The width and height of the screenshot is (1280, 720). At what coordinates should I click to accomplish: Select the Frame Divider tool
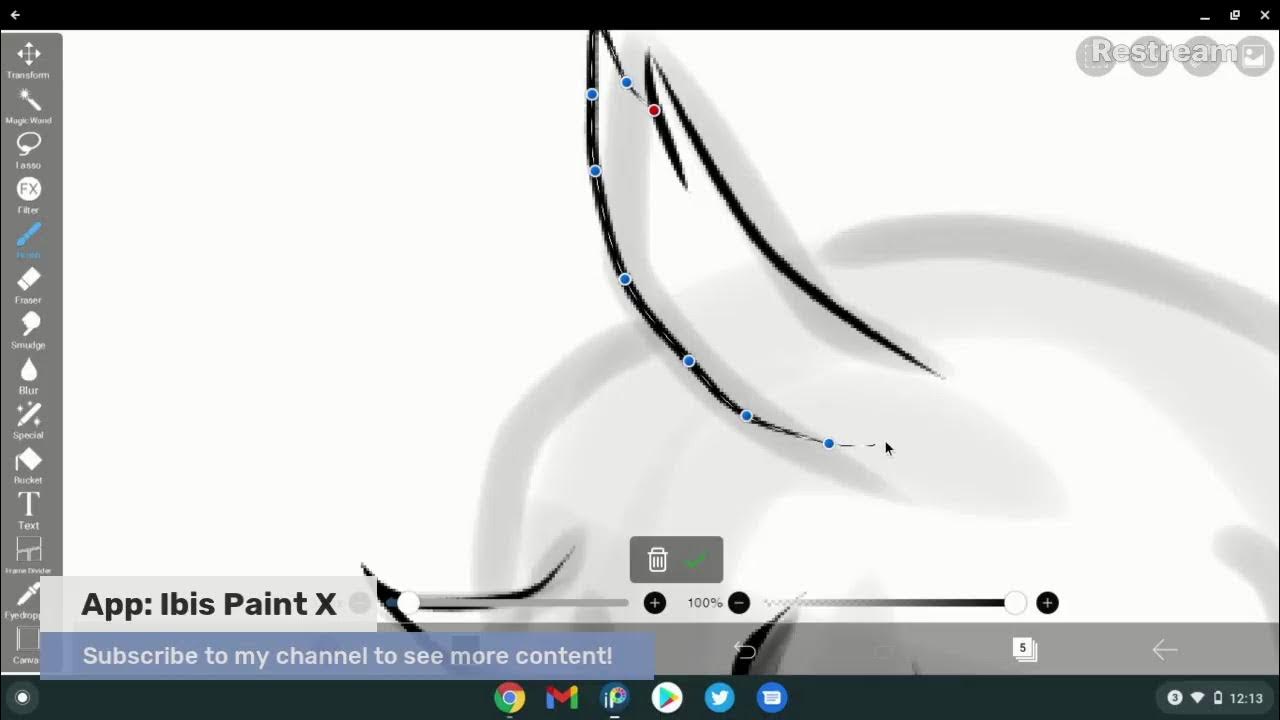tap(28, 555)
